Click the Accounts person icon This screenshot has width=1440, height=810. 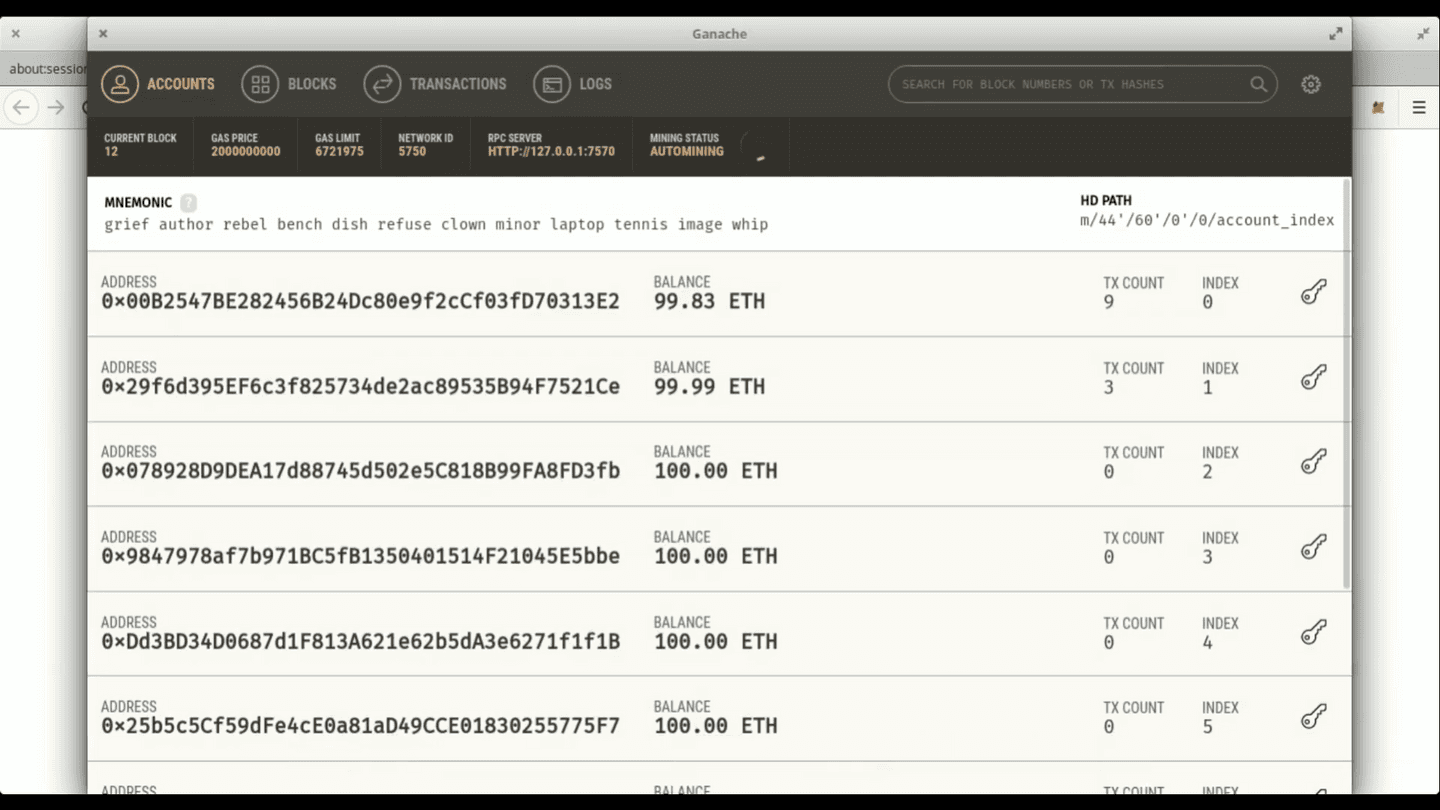(x=119, y=84)
